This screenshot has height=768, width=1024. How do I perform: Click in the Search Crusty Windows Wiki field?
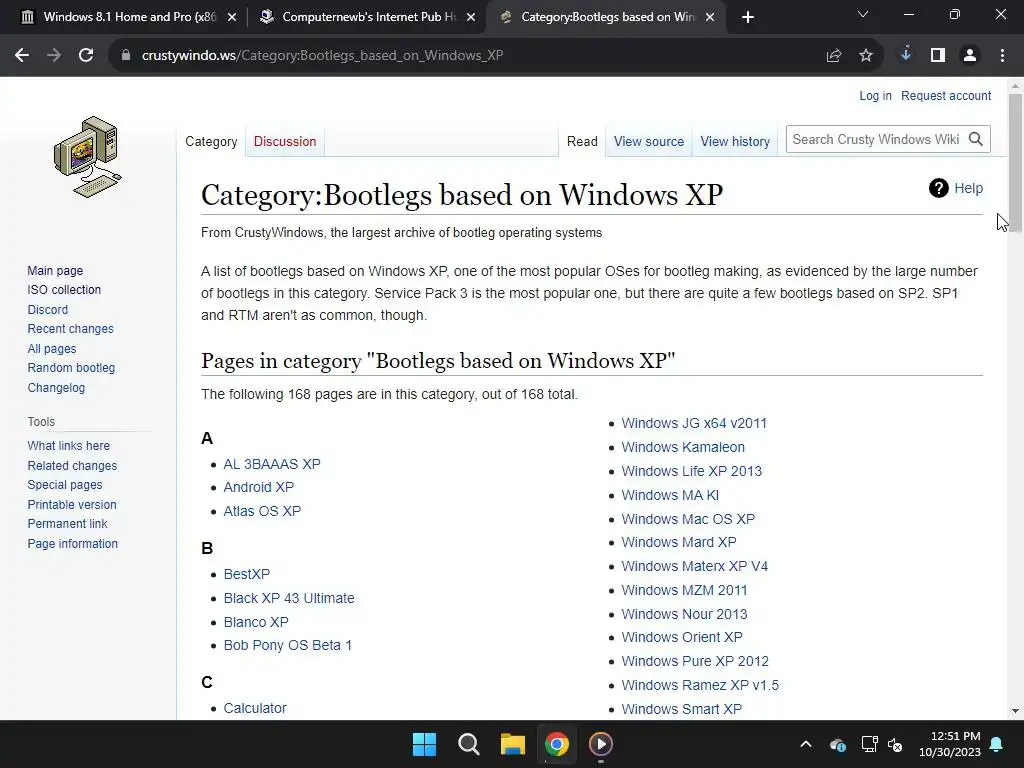pos(875,139)
